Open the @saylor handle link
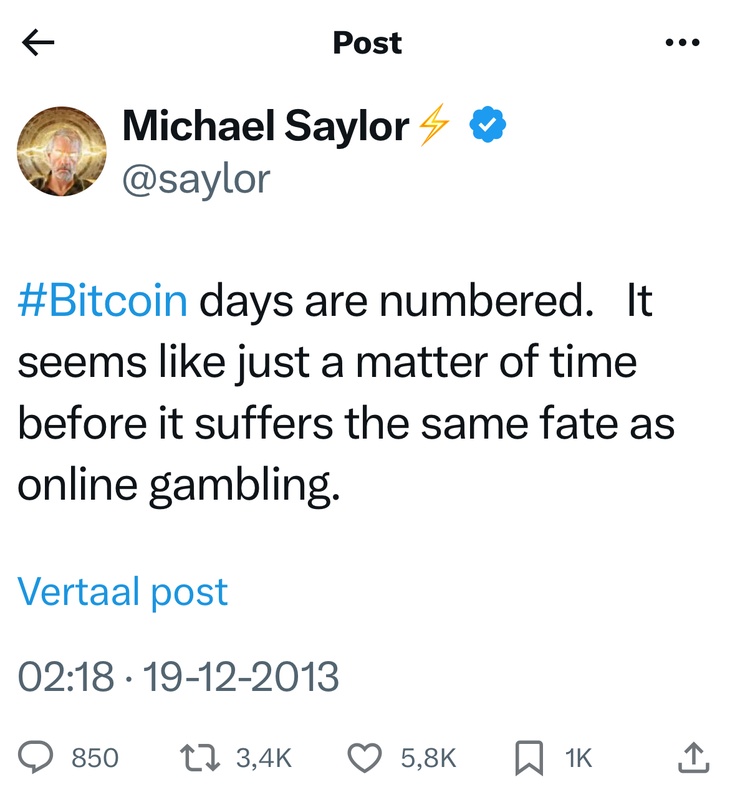This screenshot has height=800, width=735. pos(195,178)
